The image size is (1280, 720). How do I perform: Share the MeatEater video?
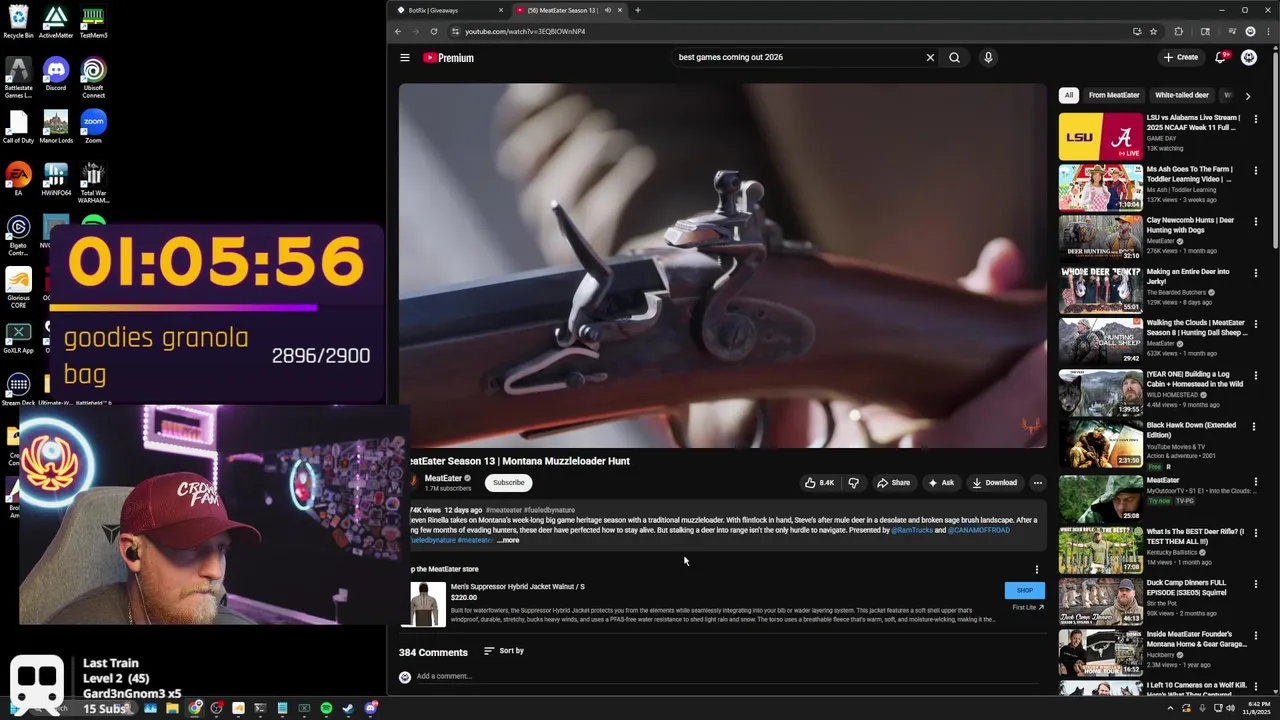click(894, 483)
